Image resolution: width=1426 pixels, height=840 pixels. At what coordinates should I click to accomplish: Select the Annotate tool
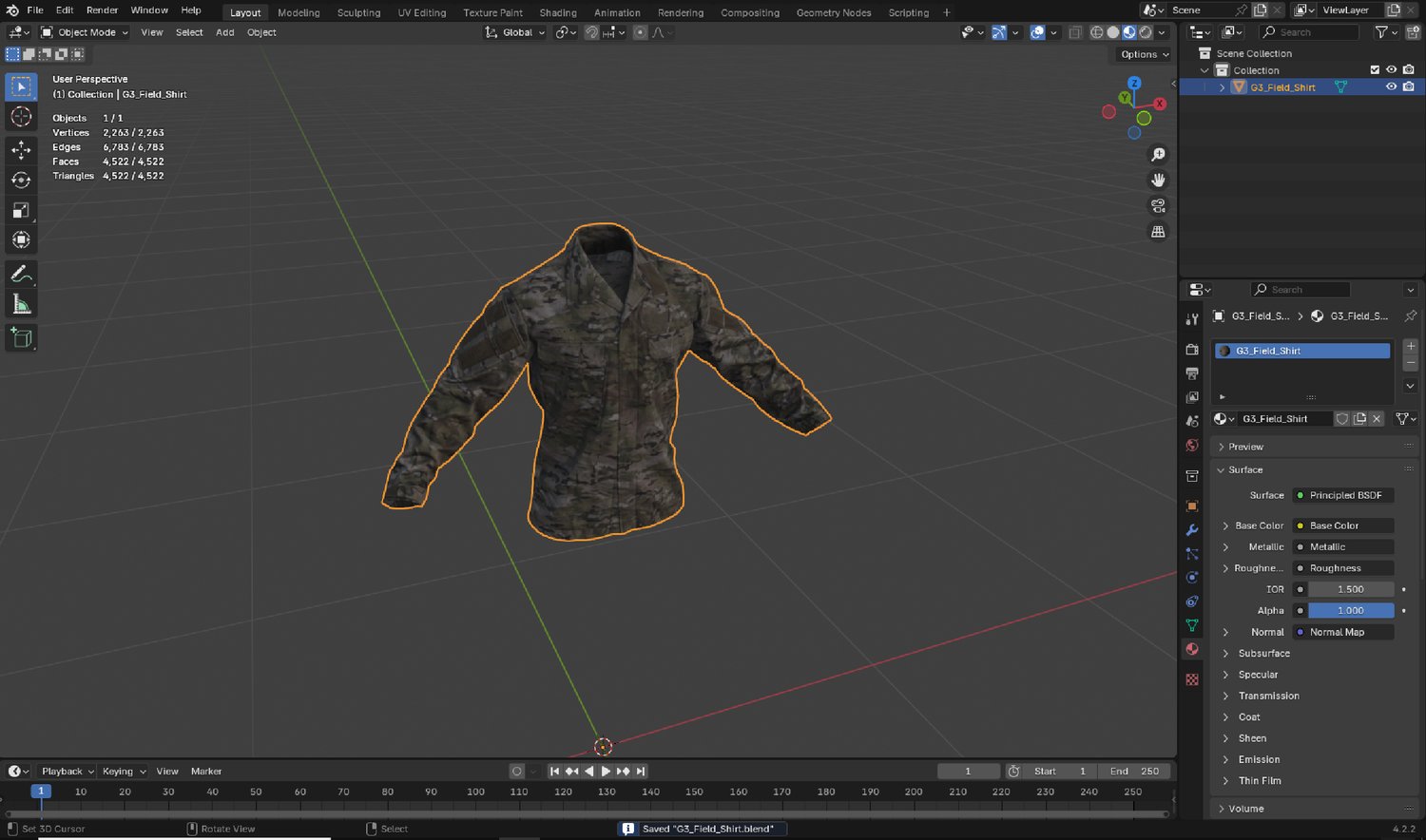point(21,274)
